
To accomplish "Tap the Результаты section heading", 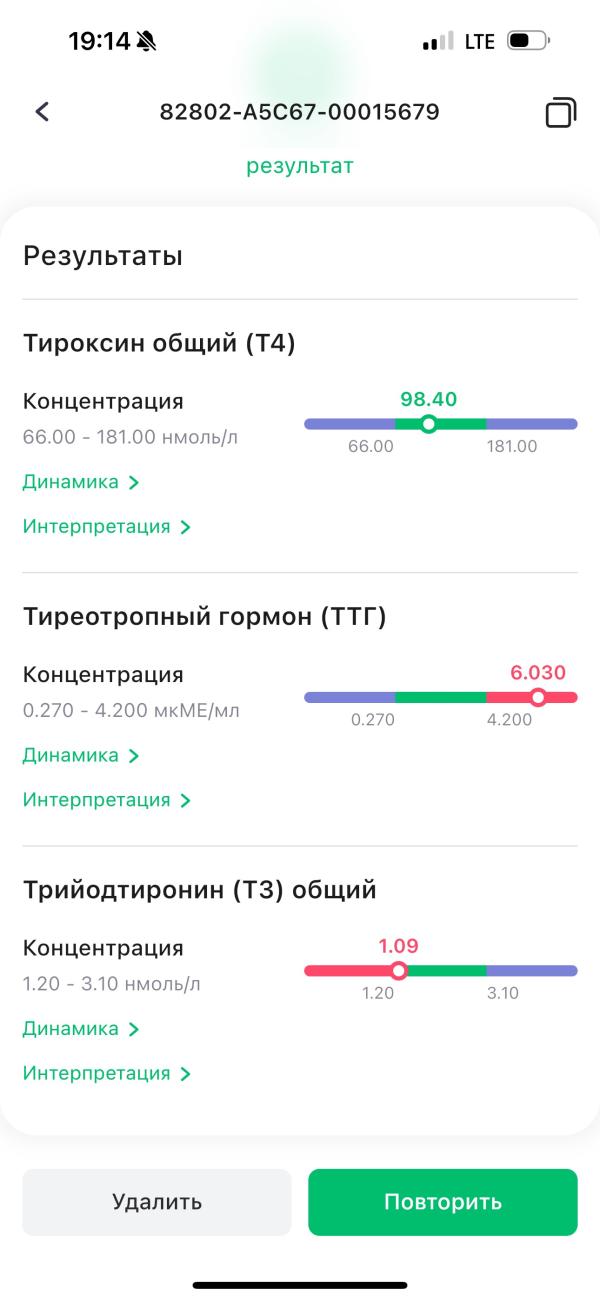I will tap(103, 256).
